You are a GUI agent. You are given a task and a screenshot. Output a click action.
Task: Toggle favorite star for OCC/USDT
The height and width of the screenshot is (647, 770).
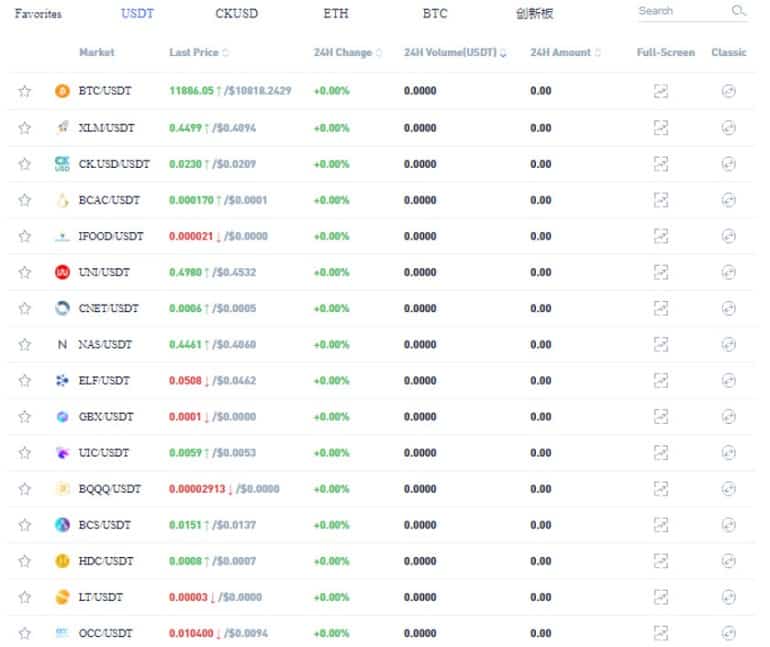[25, 633]
